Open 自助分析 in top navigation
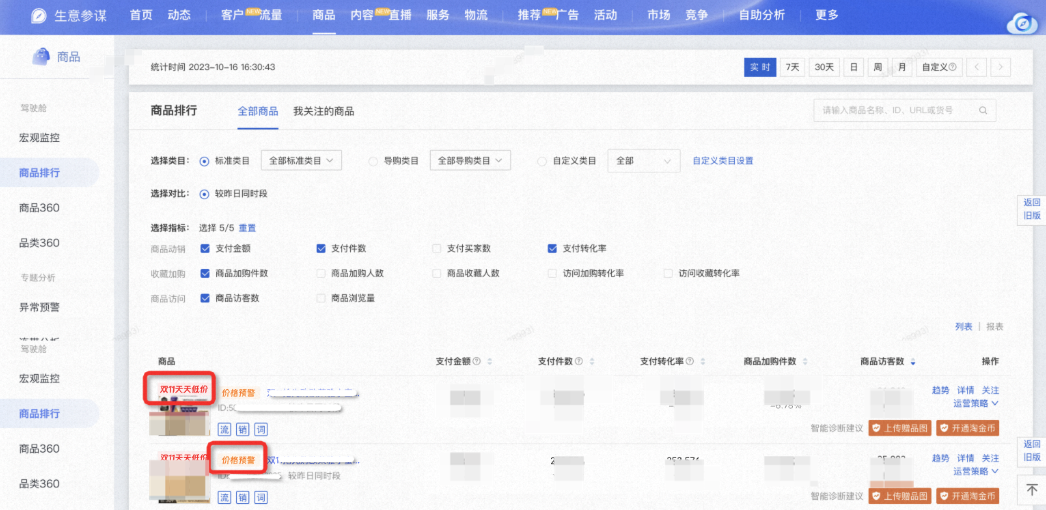1046x510 pixels. point(762,15)
